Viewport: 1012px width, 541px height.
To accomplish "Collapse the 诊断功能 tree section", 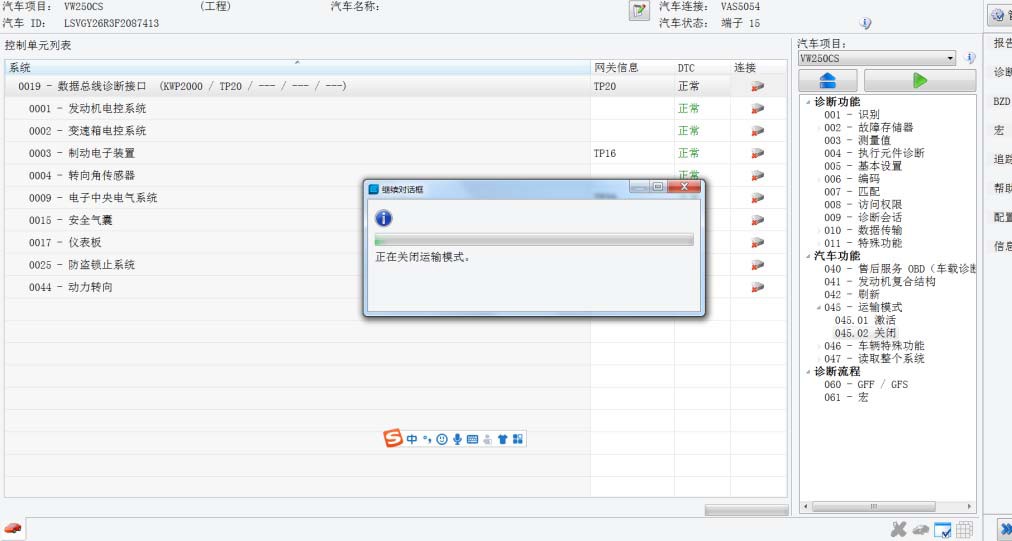I will tap(807, 102).
